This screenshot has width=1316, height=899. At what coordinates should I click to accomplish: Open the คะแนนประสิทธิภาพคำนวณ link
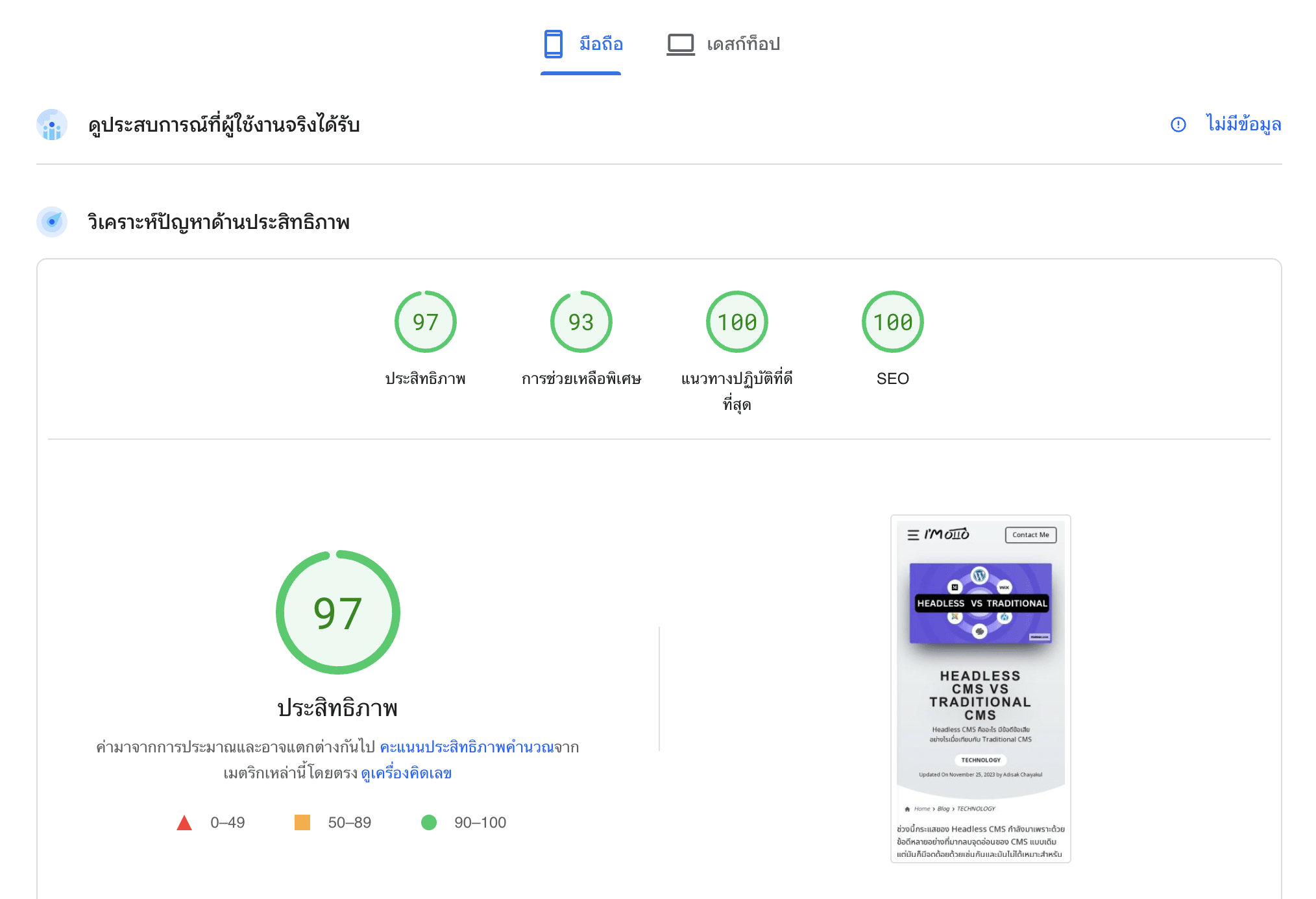tap(467, 747)
